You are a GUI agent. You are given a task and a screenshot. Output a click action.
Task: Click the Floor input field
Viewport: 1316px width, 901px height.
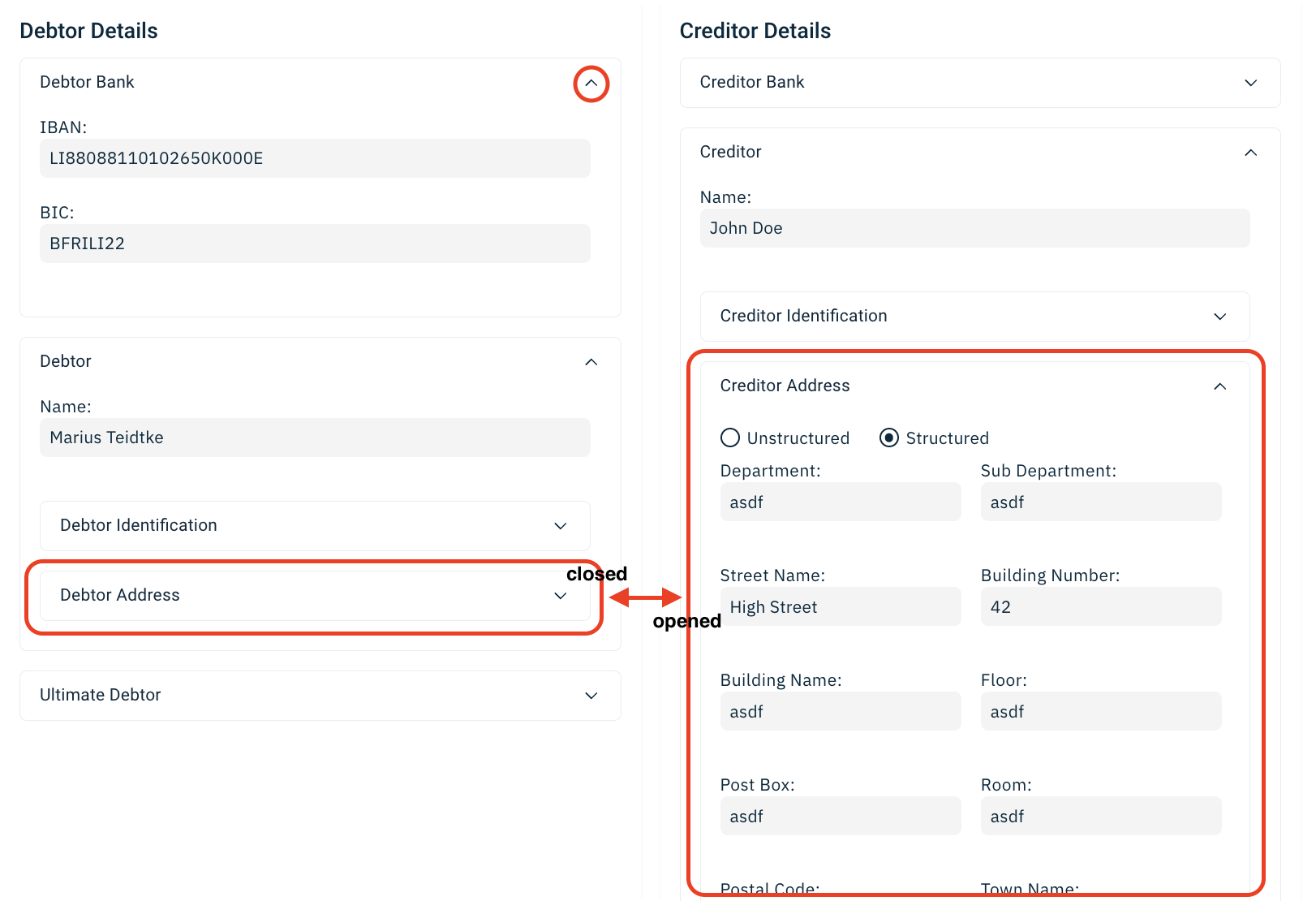tap(1100, 712)
